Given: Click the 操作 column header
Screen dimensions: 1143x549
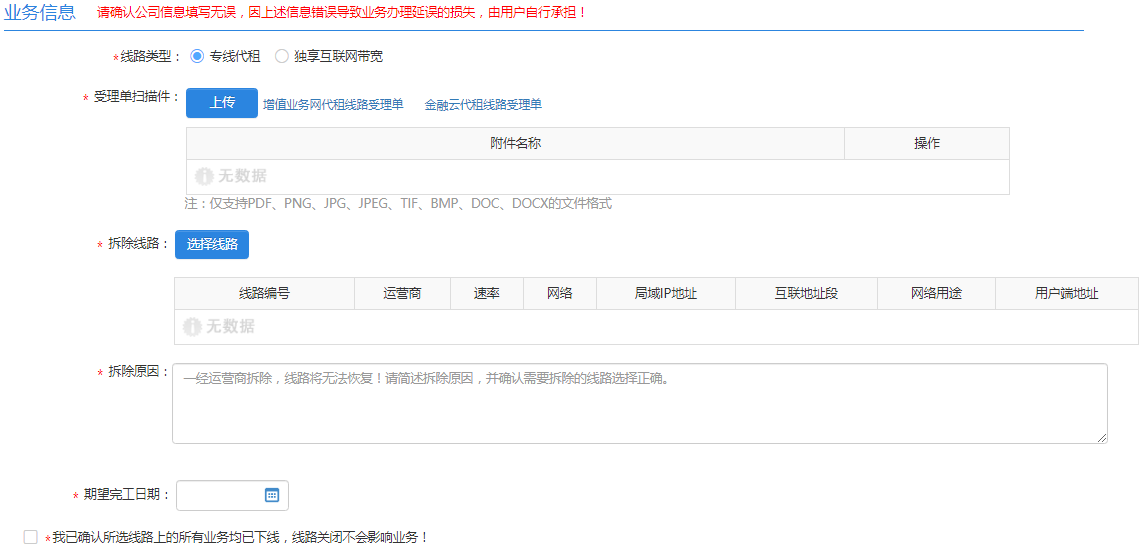Looking at the screenshot, I should pos(927,144).
